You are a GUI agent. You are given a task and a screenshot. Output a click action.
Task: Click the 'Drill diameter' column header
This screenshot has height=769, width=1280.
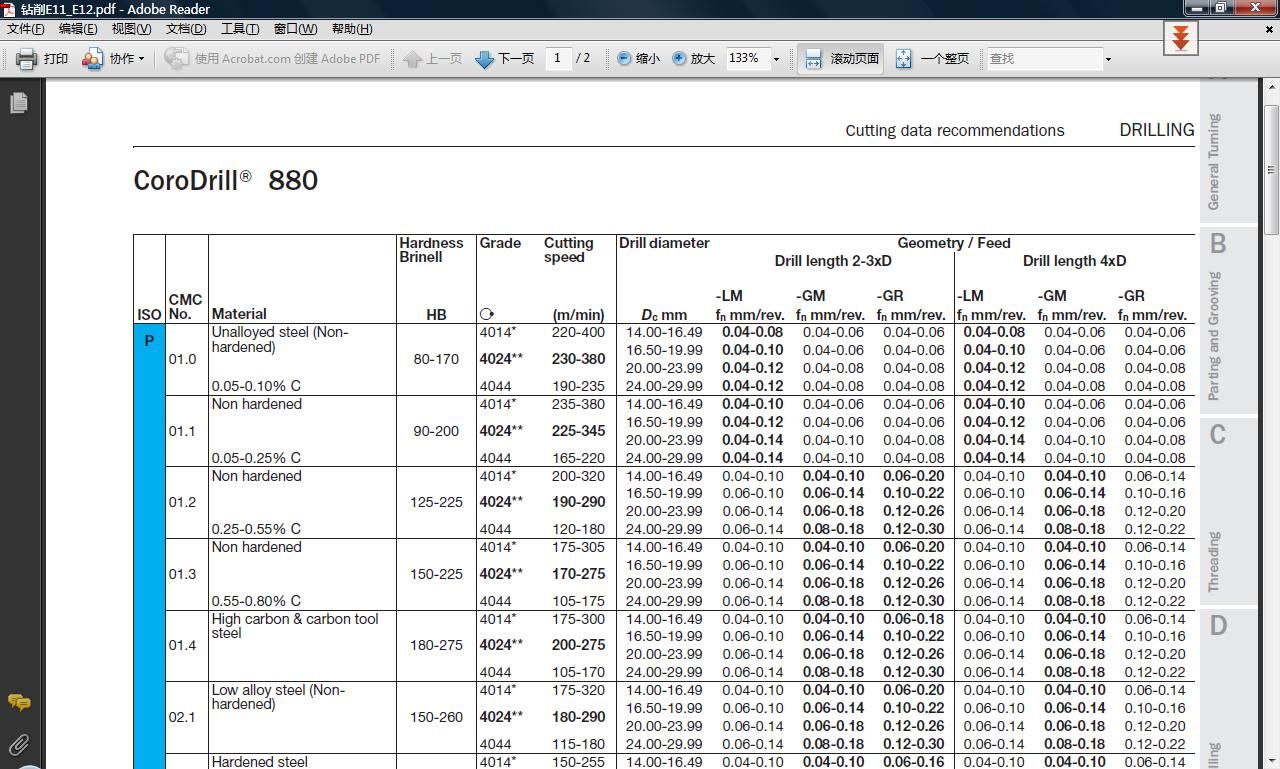pos(664,243)
